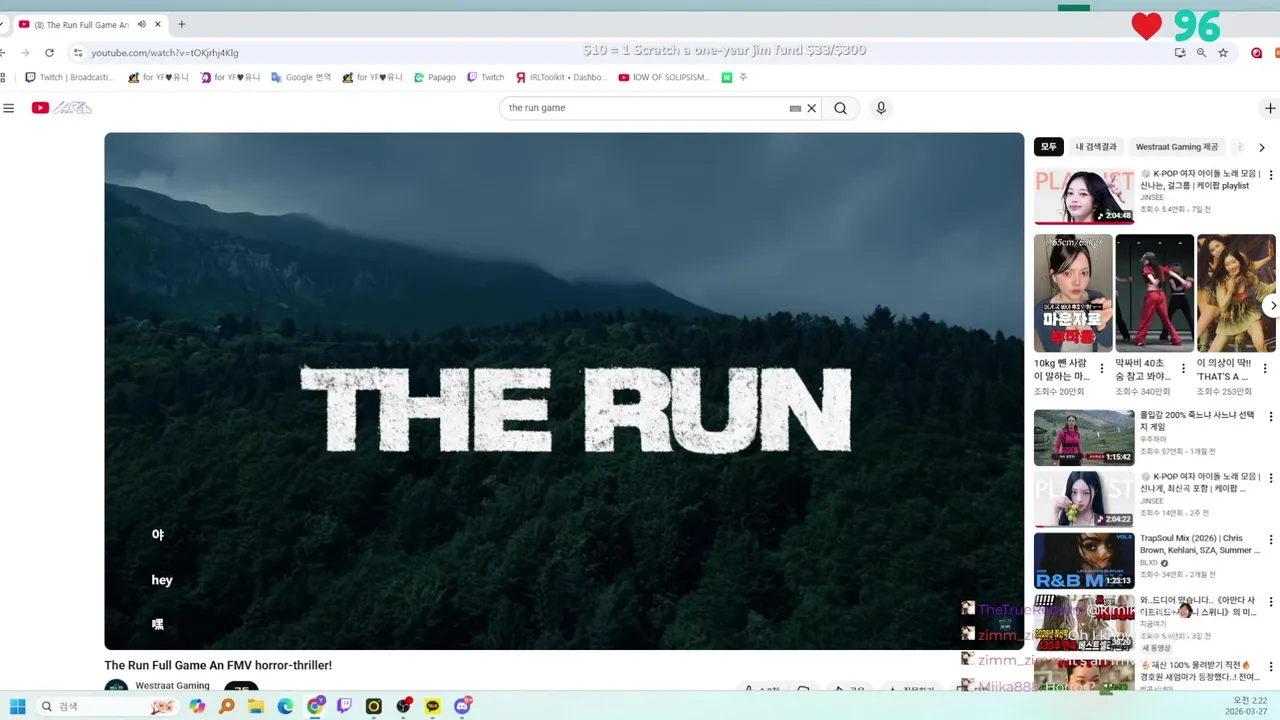Bookmark this page with the star icon
Viewport: 1280px width, 720px height.
[x=1223, y=53]
